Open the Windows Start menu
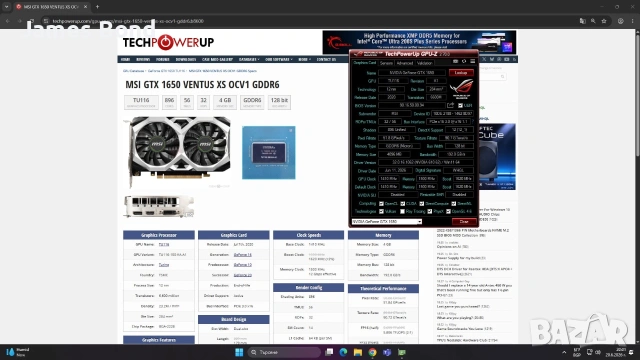Screen dimensions: 640x360 pos(239,352)
